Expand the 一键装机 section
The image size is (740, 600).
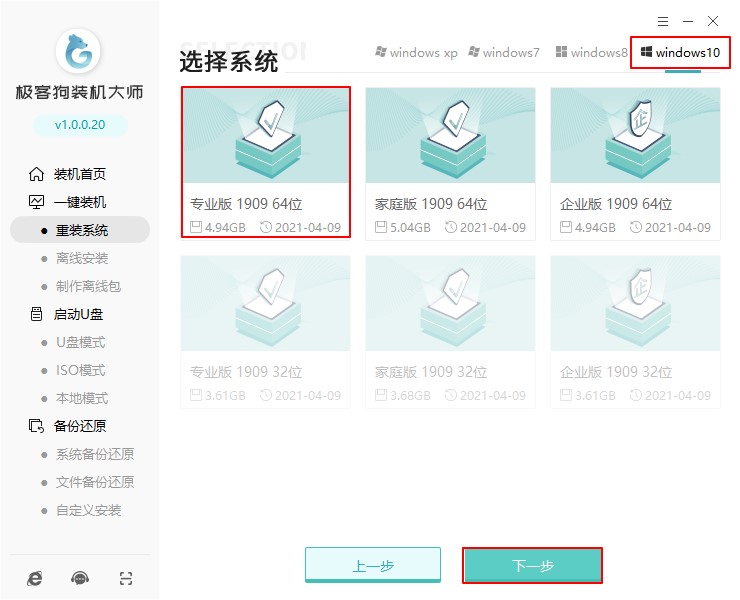(79, 202)
